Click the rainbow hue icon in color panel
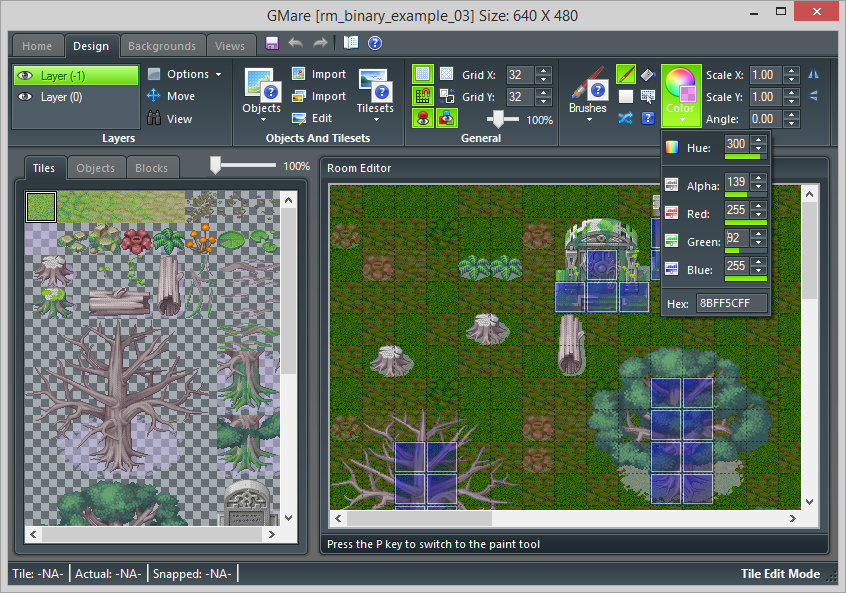The image size is (846, 593). point(672,147)
